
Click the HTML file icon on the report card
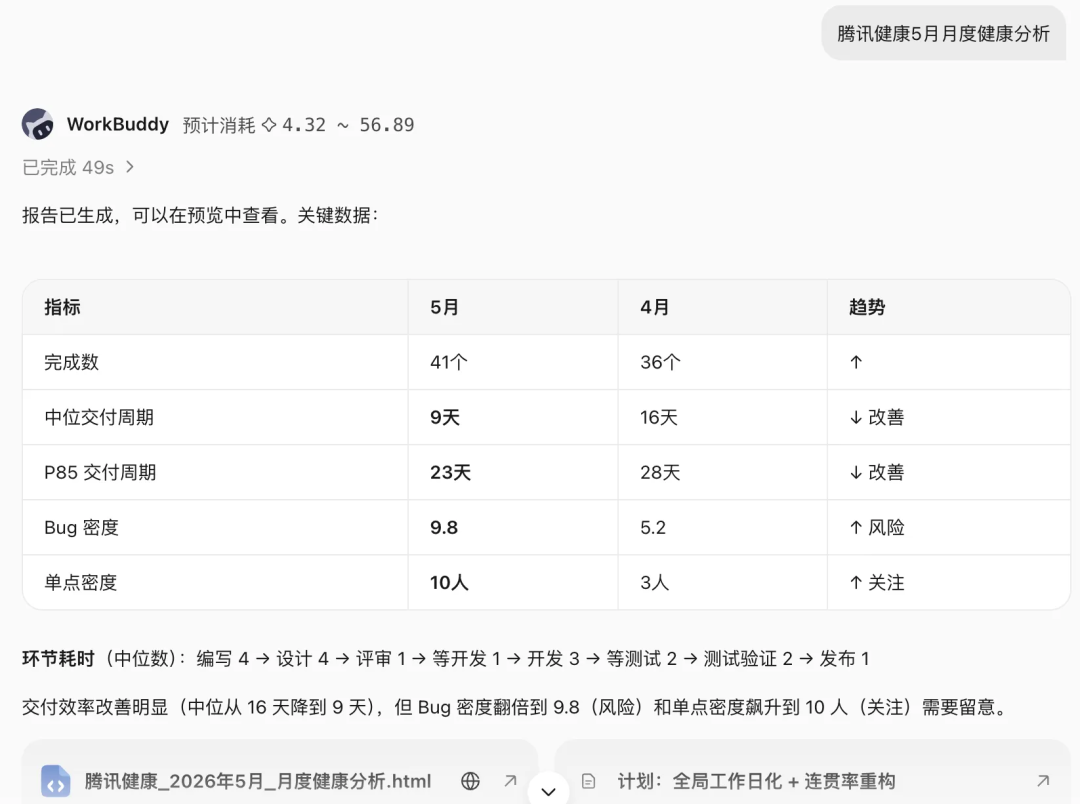(x=56, y=781)
